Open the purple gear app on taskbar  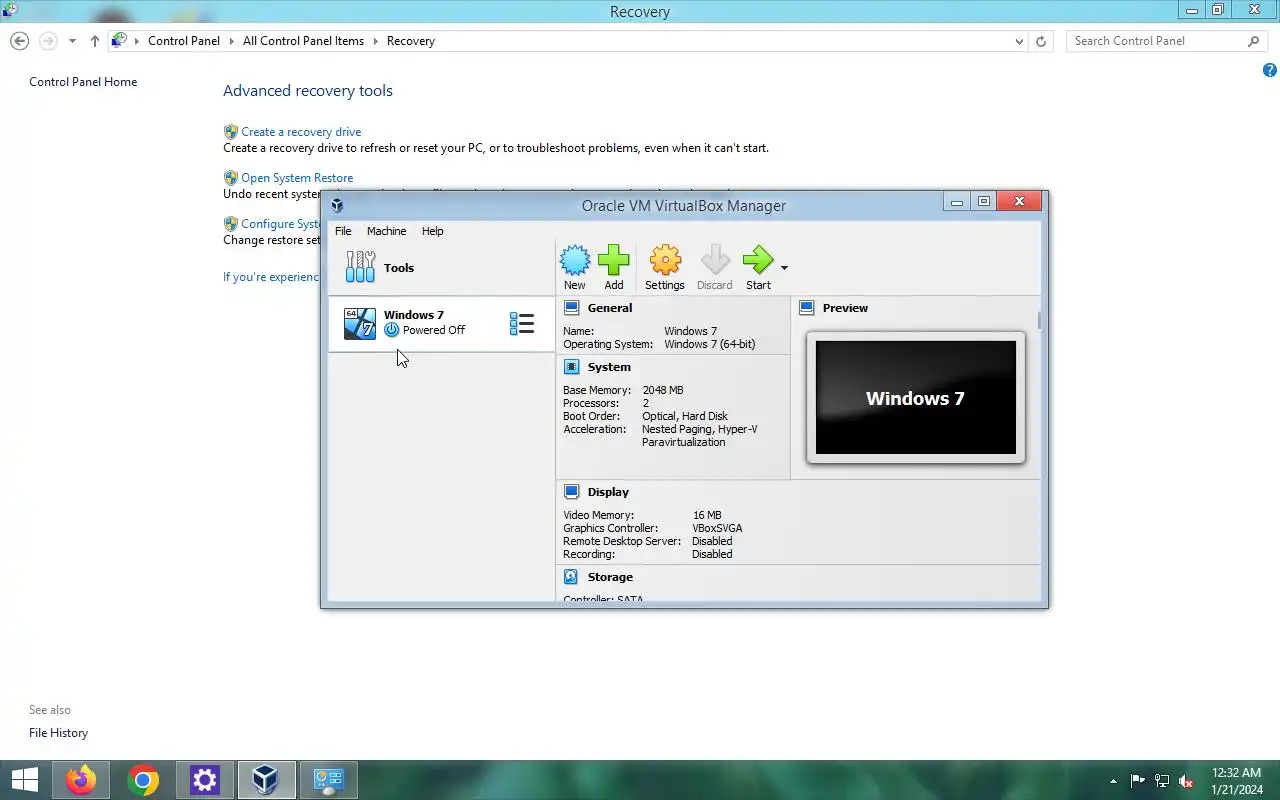(205, 780)
